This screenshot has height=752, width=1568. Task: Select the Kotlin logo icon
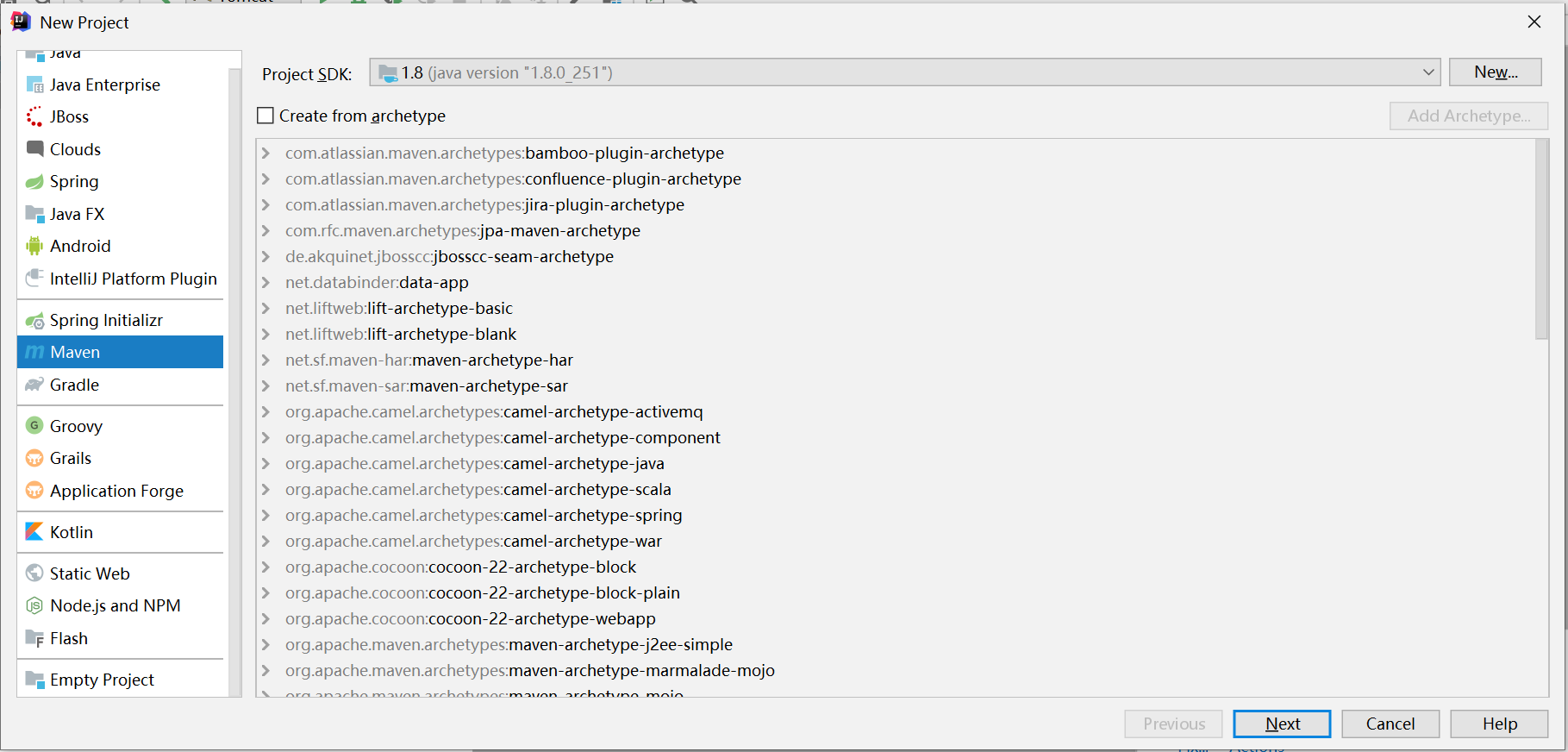coord(34,531)
